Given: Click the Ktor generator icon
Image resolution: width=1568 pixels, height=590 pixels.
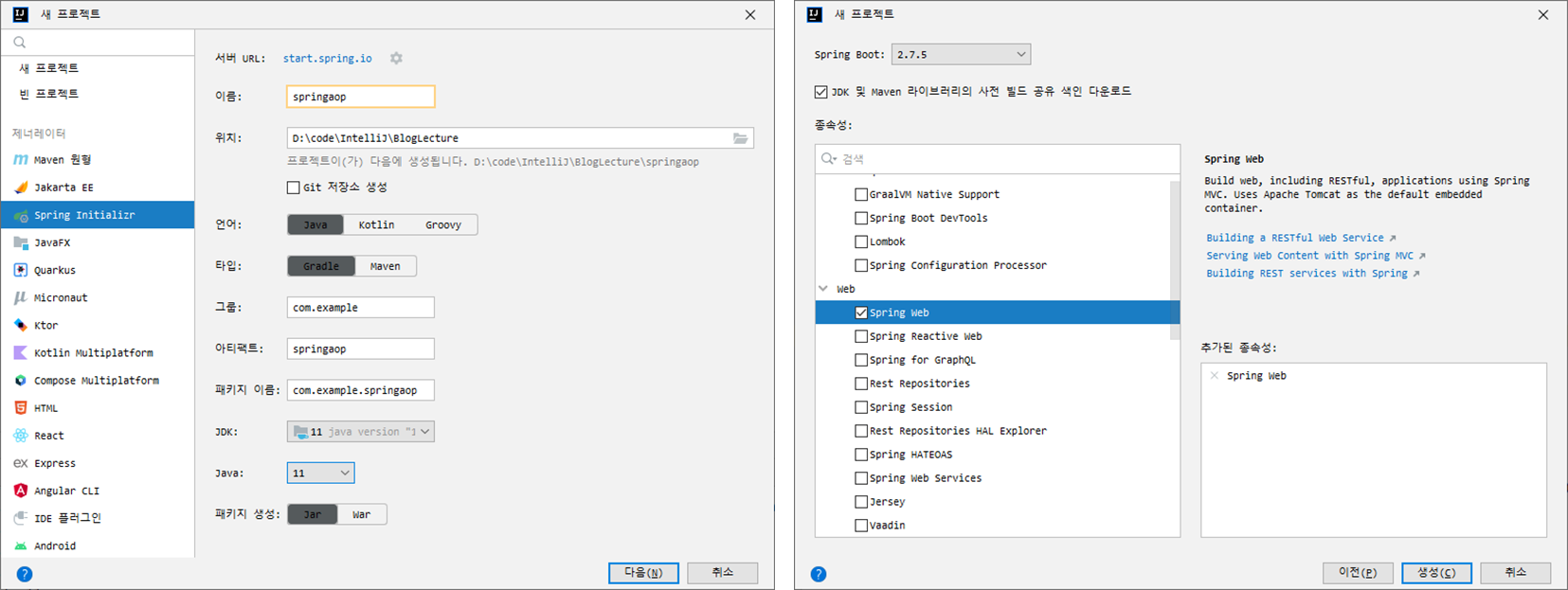Looking at the screenshot, I should pos(21,325).
